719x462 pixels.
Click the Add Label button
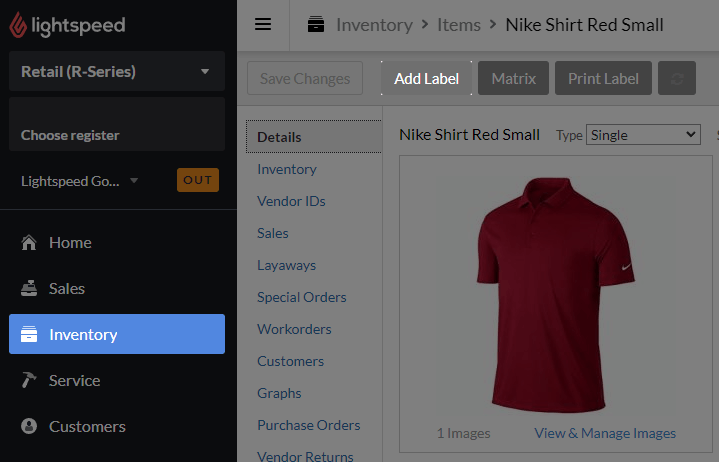click(426, 78)
